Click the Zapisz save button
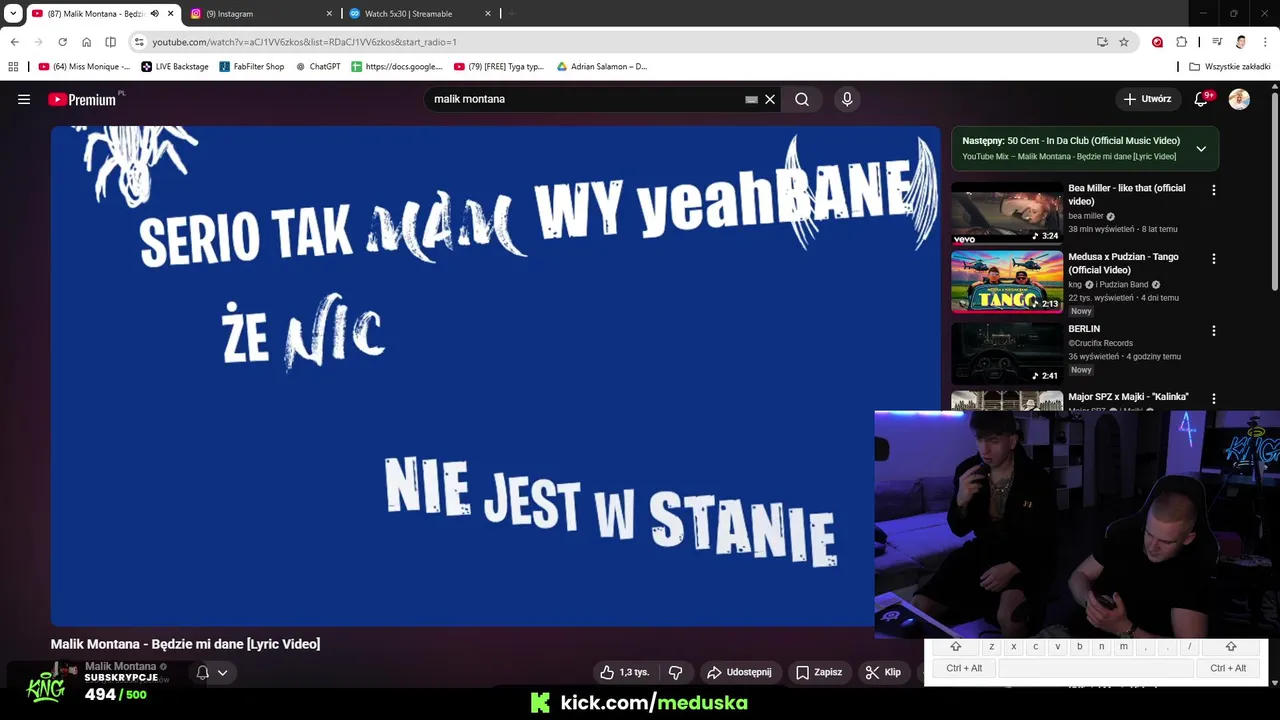1280x720 pixels. point(818,672)
